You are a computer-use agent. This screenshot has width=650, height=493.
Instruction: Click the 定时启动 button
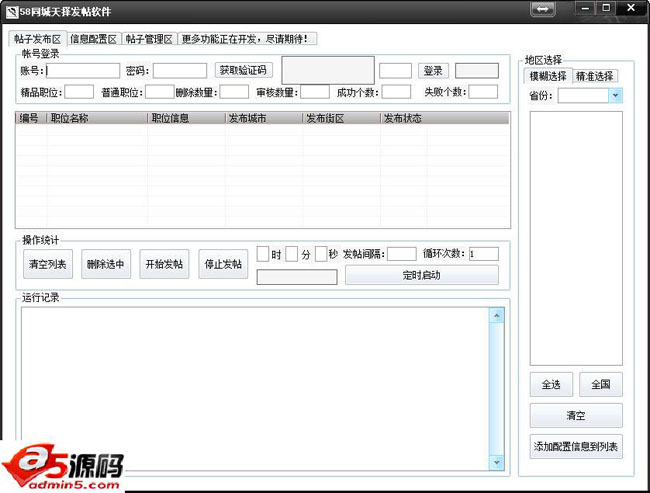tap(422, 275)
